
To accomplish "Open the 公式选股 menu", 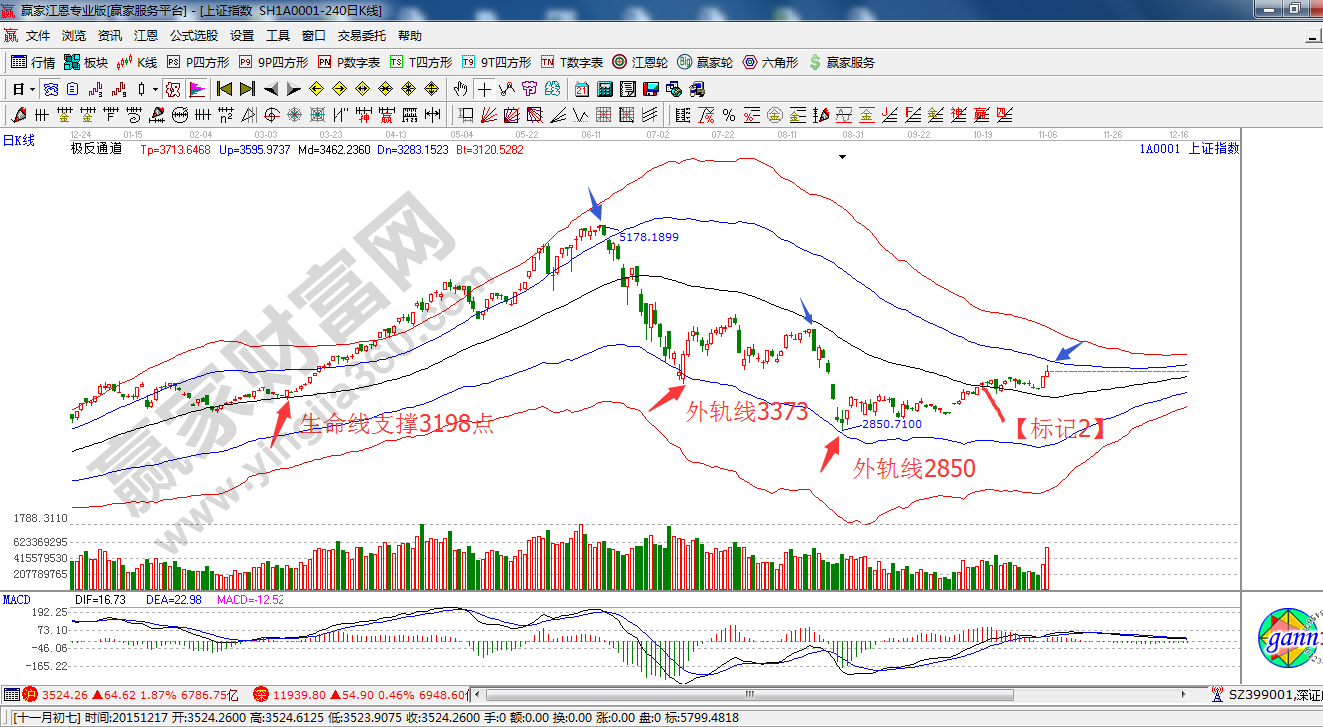I will tap(193, 35).
